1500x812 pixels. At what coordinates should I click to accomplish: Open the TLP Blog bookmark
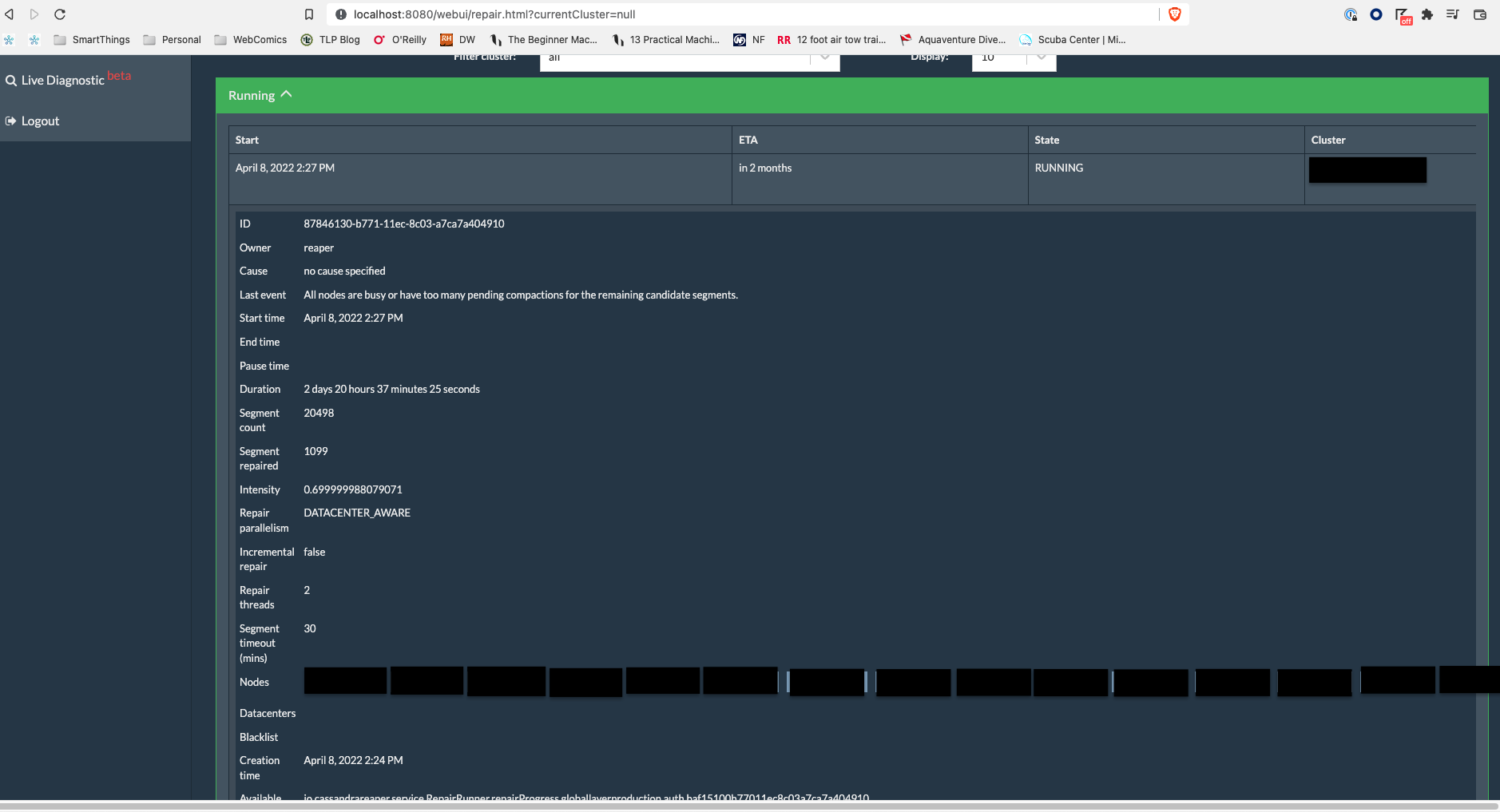pos(330,39)
